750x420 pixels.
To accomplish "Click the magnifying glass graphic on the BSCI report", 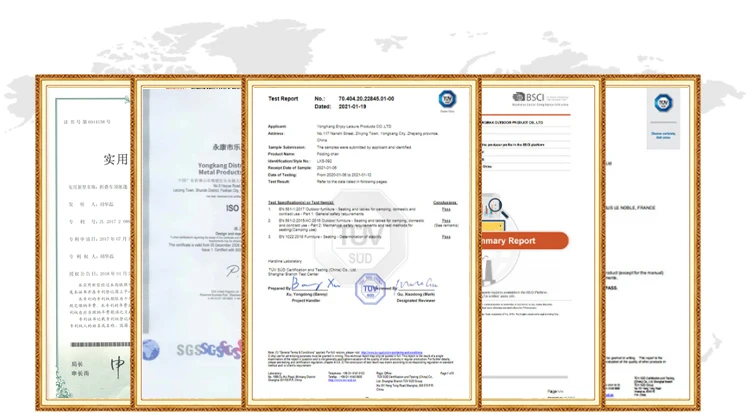I will [497, 208].
